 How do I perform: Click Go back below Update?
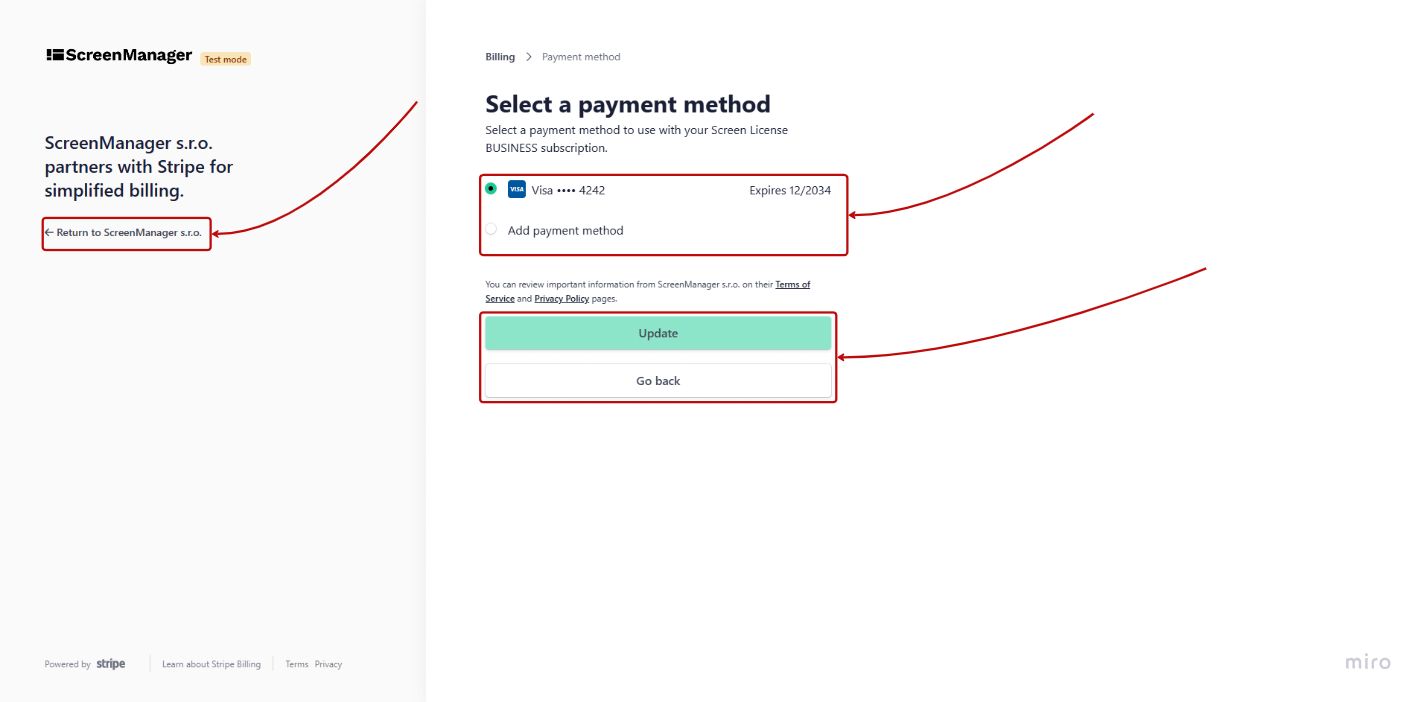tap(657, 381)
